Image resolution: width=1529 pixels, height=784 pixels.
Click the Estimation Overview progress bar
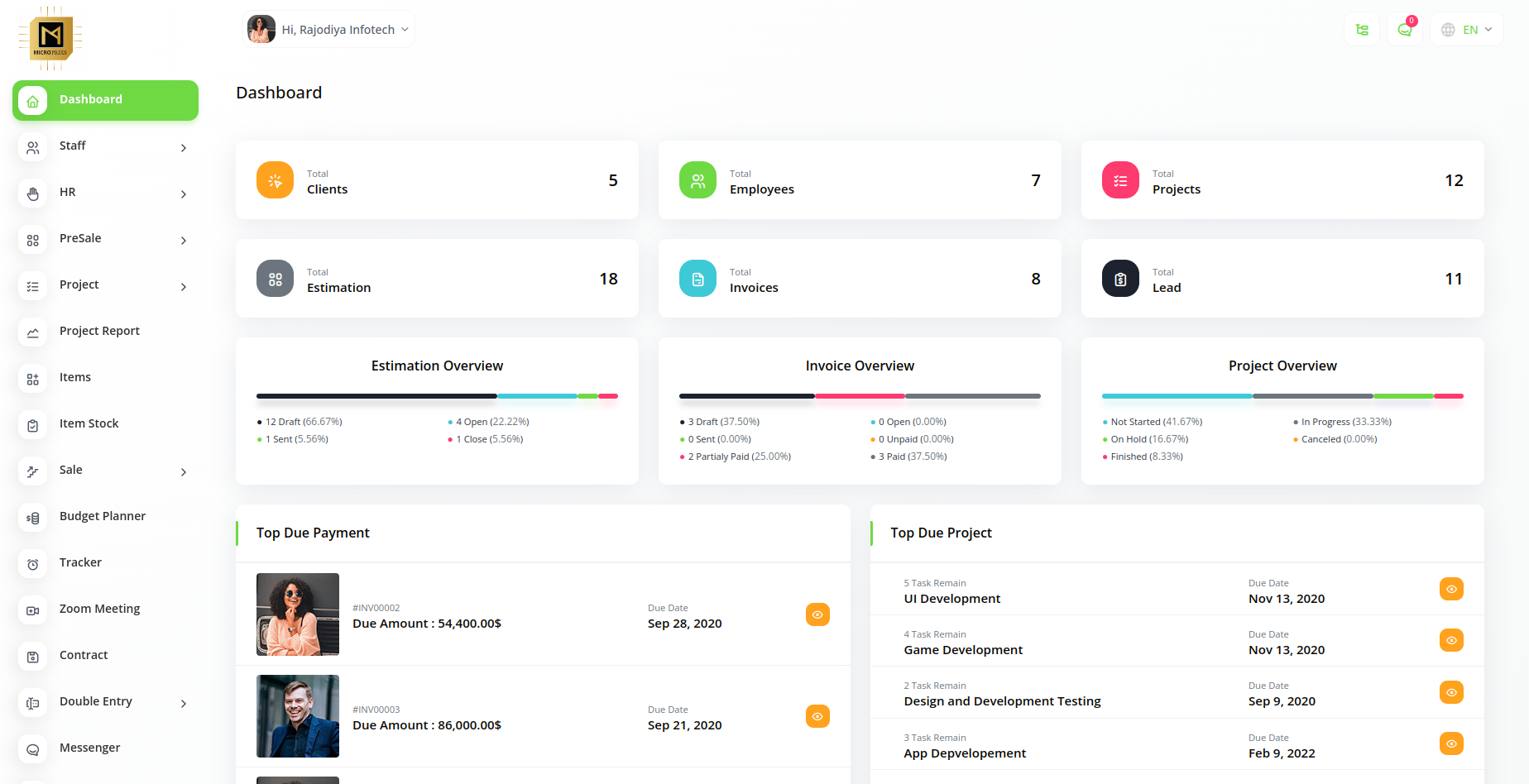tap(437, 396)
